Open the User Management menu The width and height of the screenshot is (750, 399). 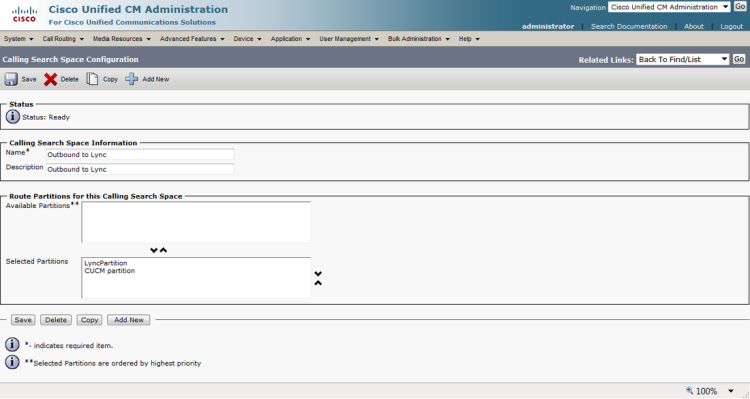pyautogui.click(x=349, y=39)
